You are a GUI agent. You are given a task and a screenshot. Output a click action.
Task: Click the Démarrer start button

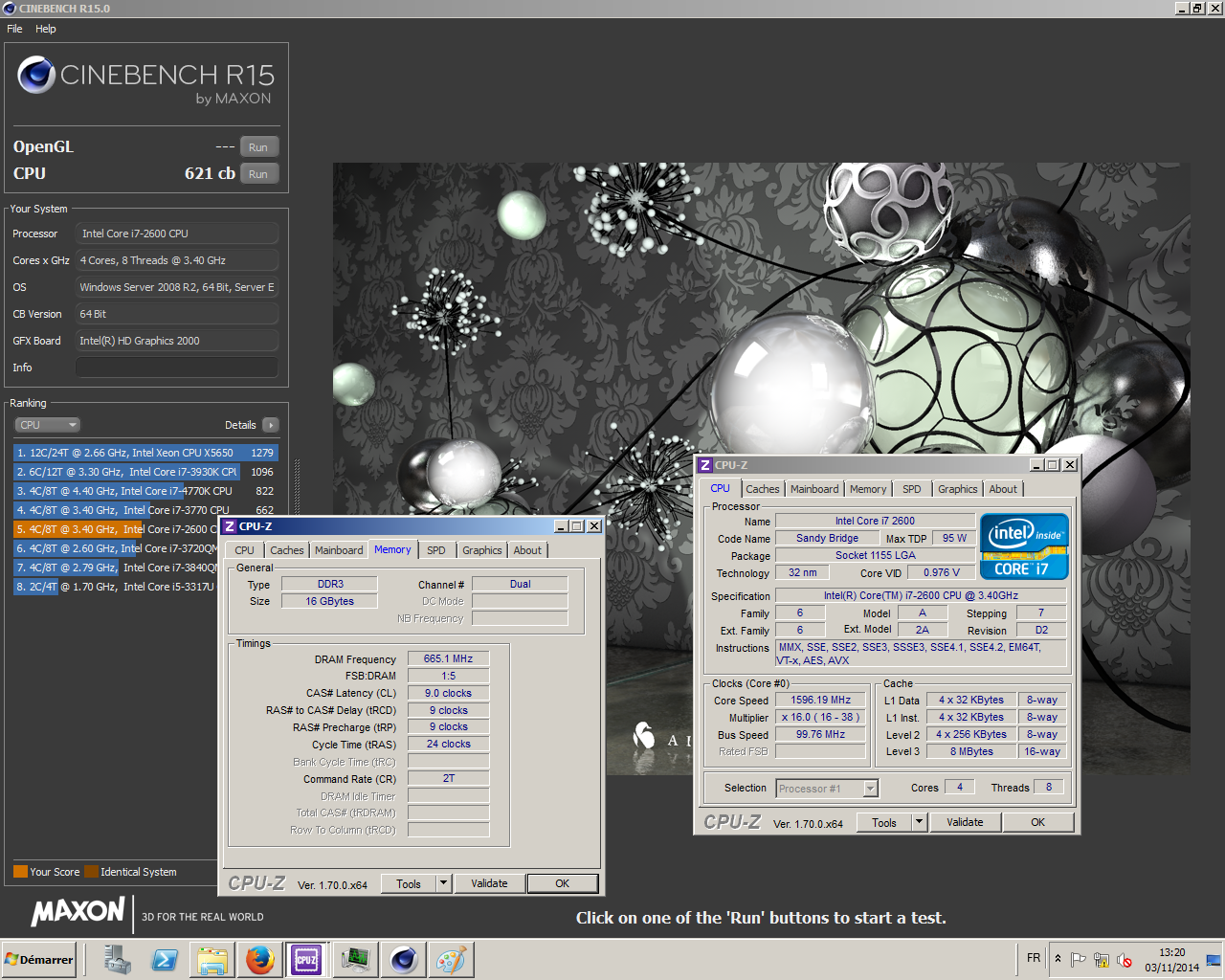click(39, 960)
